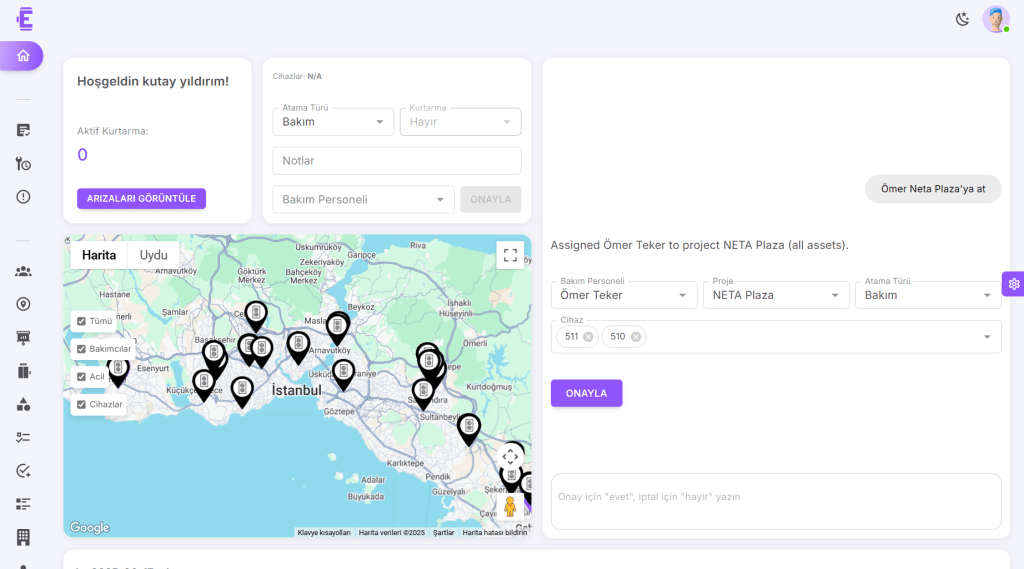
Task: Open the presentation board sidebar icon
Action: pyautogui.click(x=23, y=338)
